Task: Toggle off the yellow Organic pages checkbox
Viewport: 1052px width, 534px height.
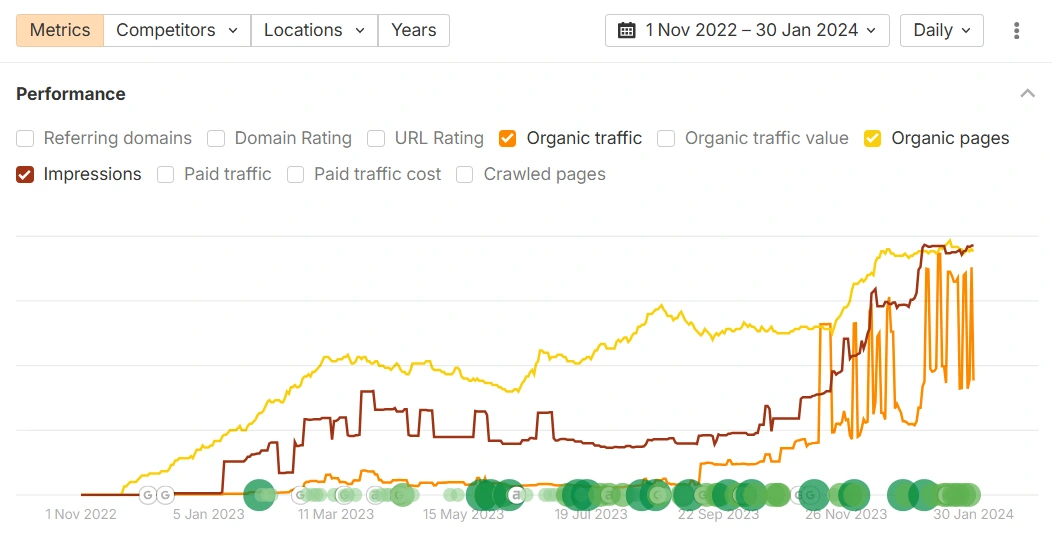Action: (873, 138)
